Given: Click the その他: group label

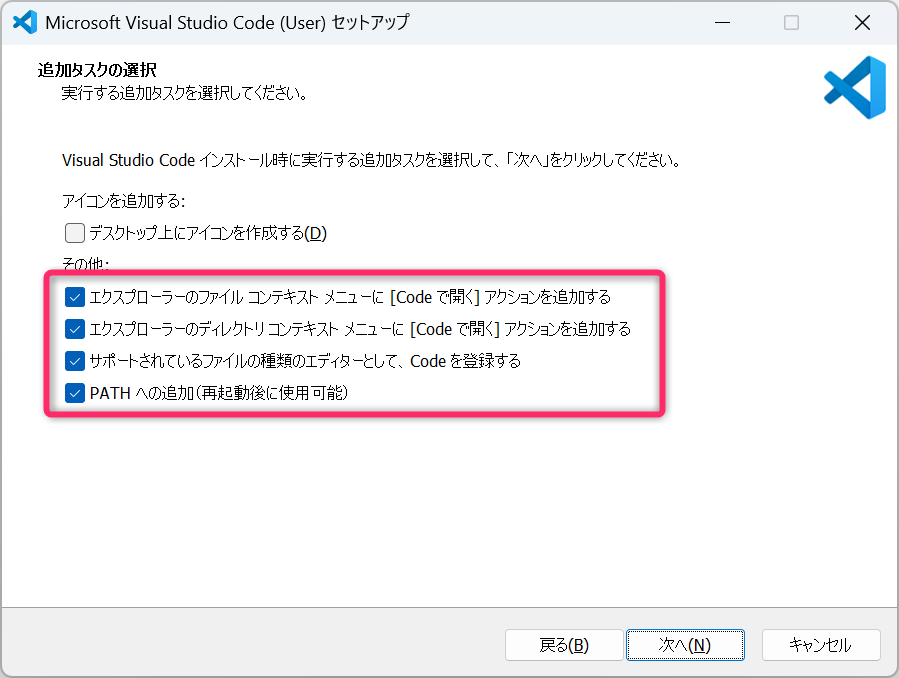Looking at the screenshot, I should 85,265.
